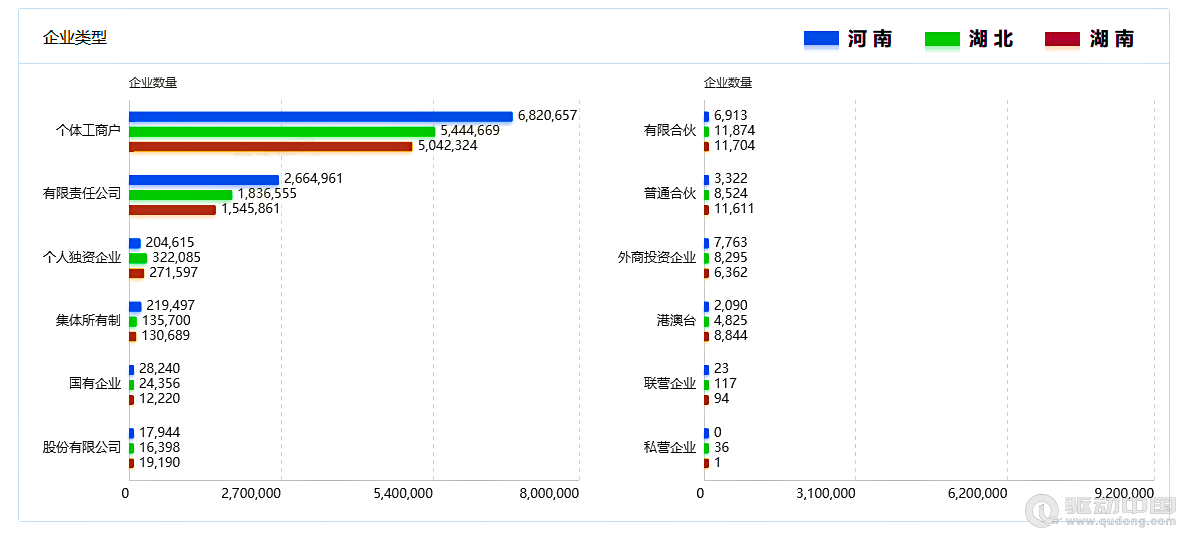The width and height of the screenshot is (1187, 539).
Task: Select the 5,042,324 red bar for 个体工商户
Action: click(270, 146)
